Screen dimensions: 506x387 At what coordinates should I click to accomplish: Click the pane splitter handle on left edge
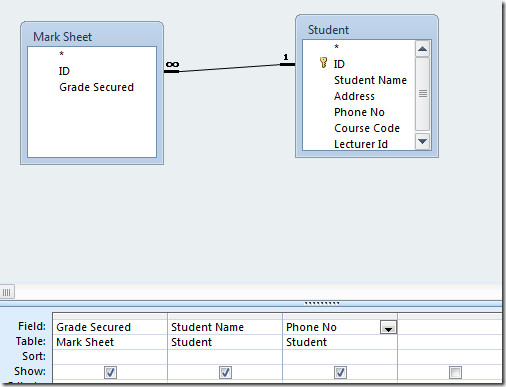(7, 292)
